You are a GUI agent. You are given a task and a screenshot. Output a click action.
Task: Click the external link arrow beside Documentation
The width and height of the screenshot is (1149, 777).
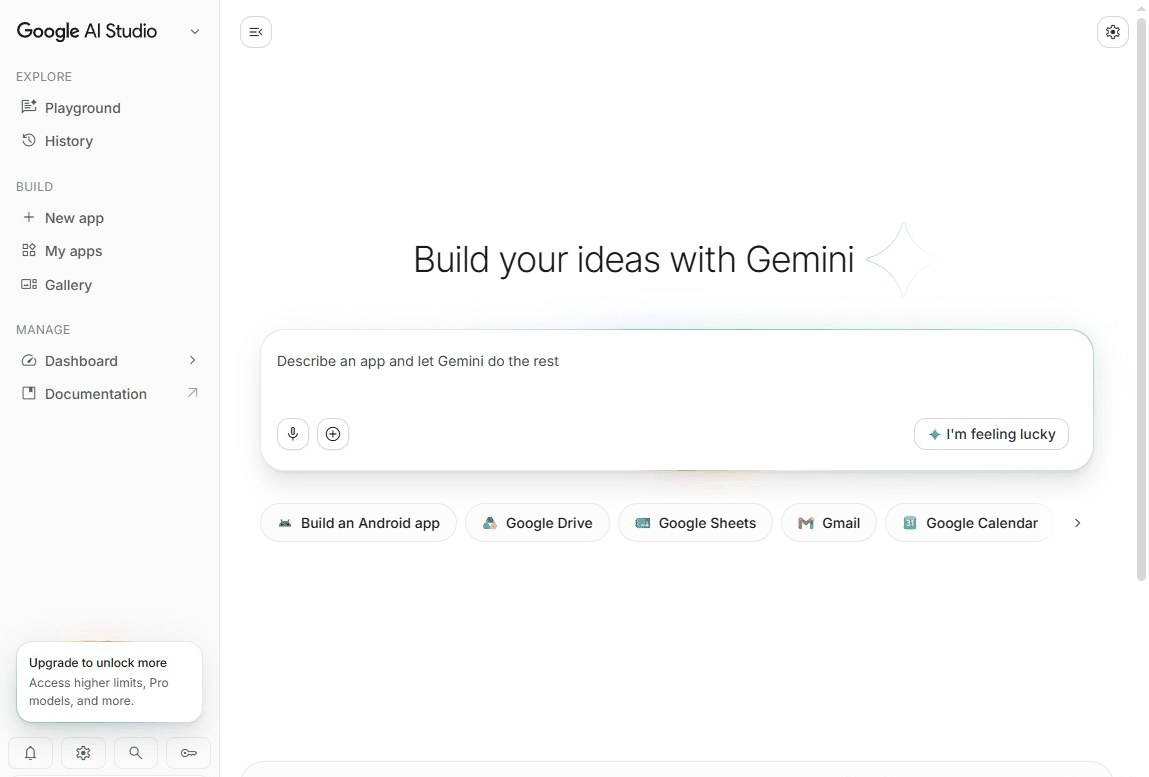tap(193, 393)
